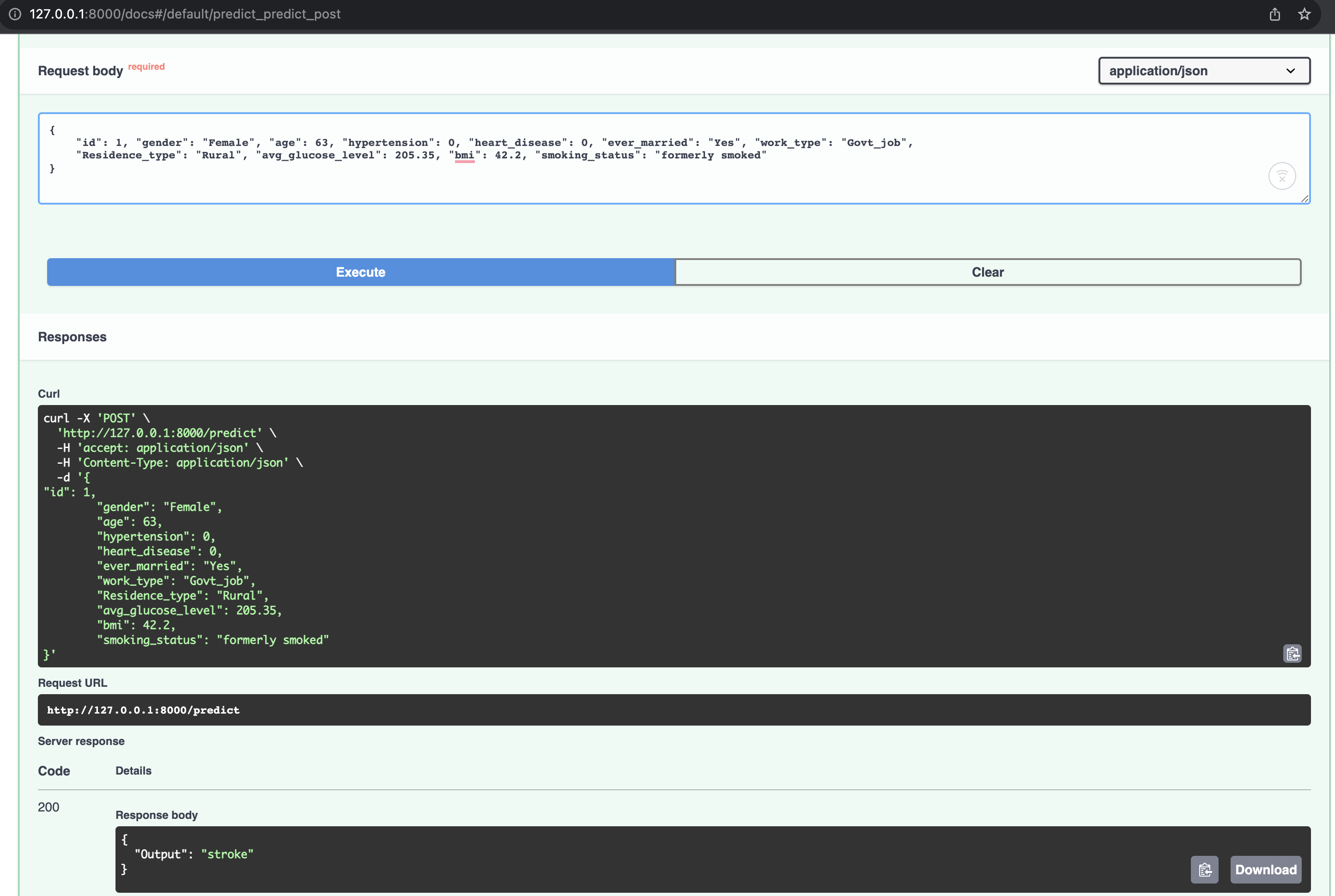This screenshot has width=1335, height=896.
Task: Click the textarea resize handle corner
Action: pos(1305,198)
